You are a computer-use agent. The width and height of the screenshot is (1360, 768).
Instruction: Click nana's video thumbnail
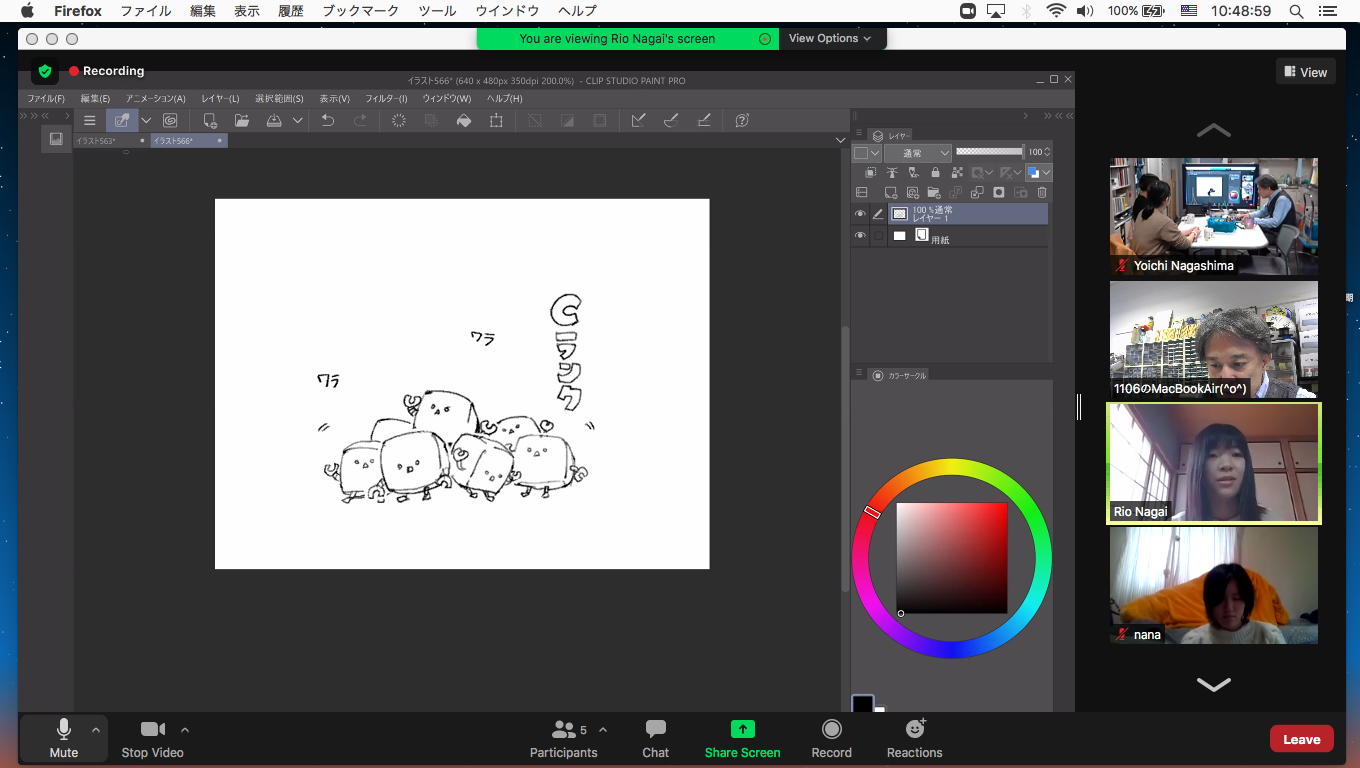(1213, 585)
